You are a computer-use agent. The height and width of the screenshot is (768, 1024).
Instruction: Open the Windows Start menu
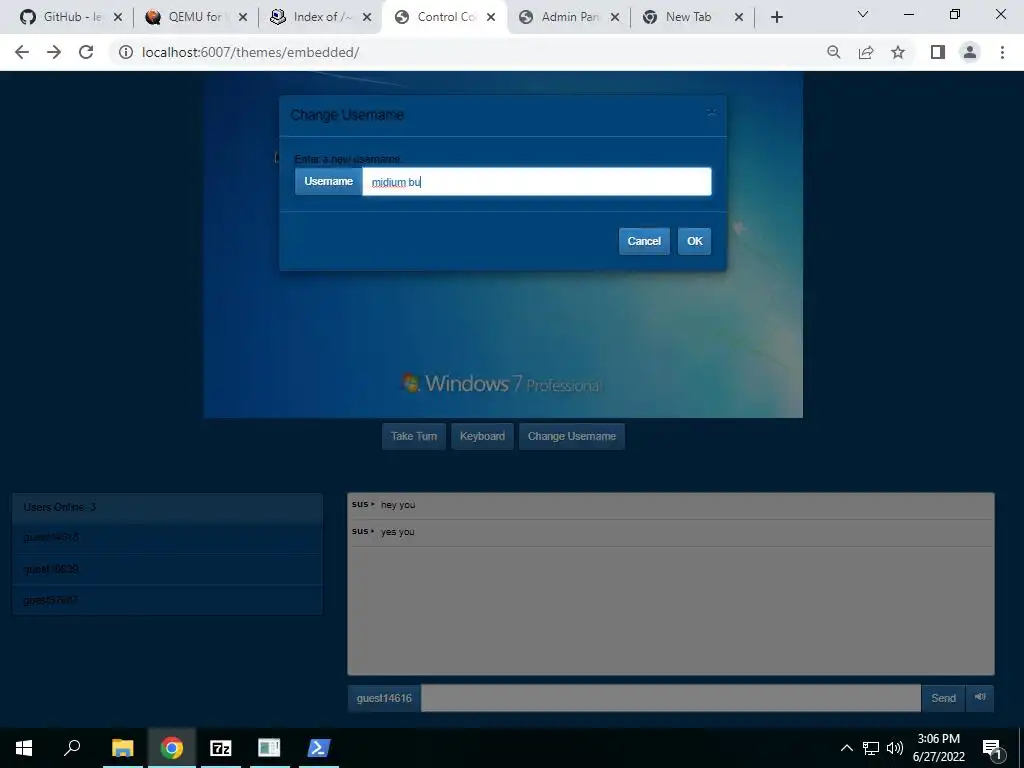coord(24,748)
